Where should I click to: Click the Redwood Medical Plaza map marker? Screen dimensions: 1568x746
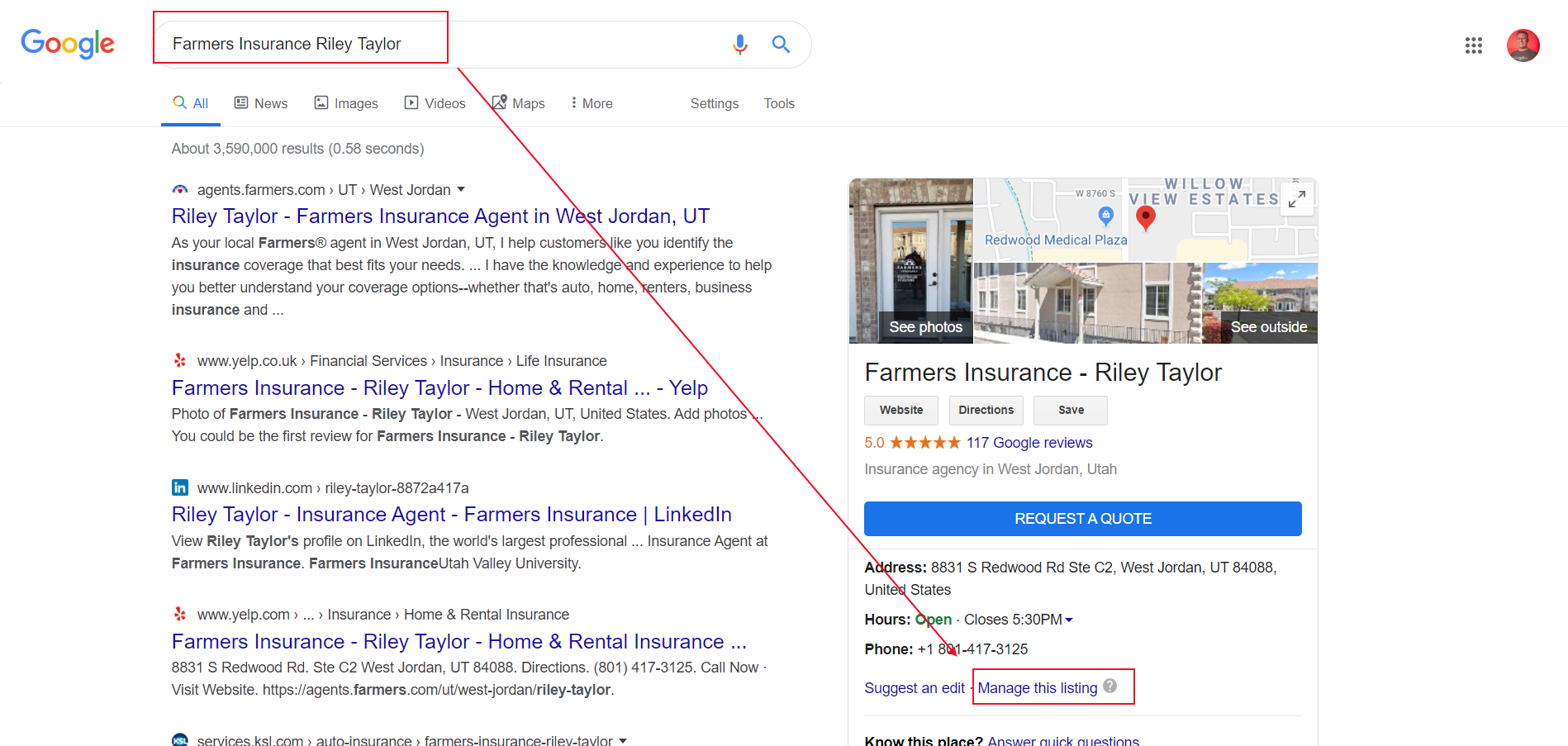[x=1106, y=216]
